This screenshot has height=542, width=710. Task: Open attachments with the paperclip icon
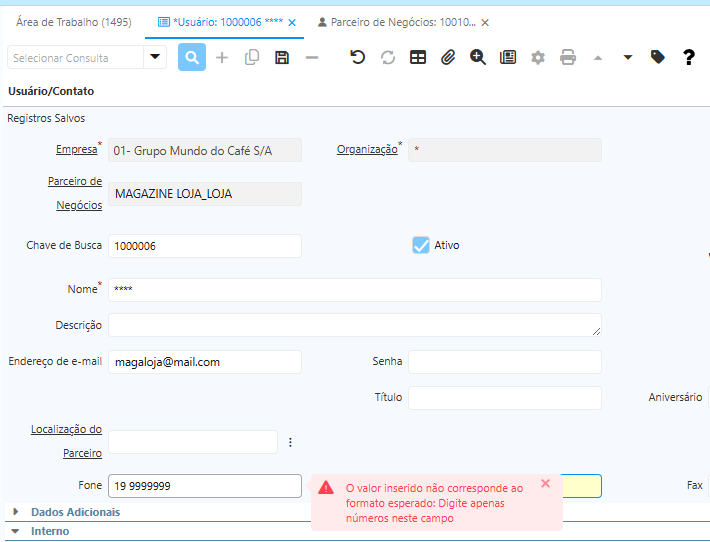pyautogui.click(x=448, y=57)
